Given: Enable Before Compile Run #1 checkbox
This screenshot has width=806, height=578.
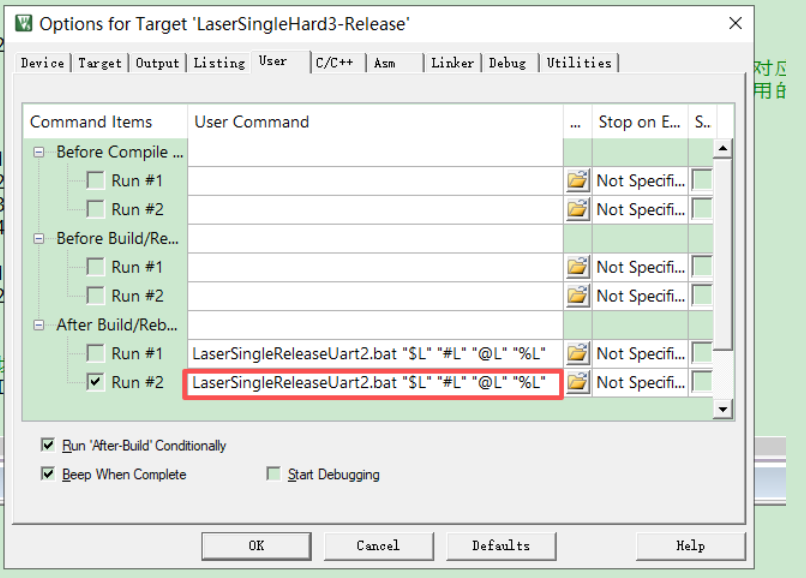Looking at the screenshot, I should [96, 180].
